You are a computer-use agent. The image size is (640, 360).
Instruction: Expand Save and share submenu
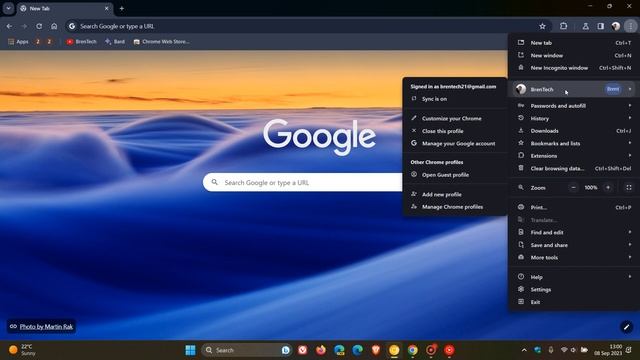coord(574,245)
